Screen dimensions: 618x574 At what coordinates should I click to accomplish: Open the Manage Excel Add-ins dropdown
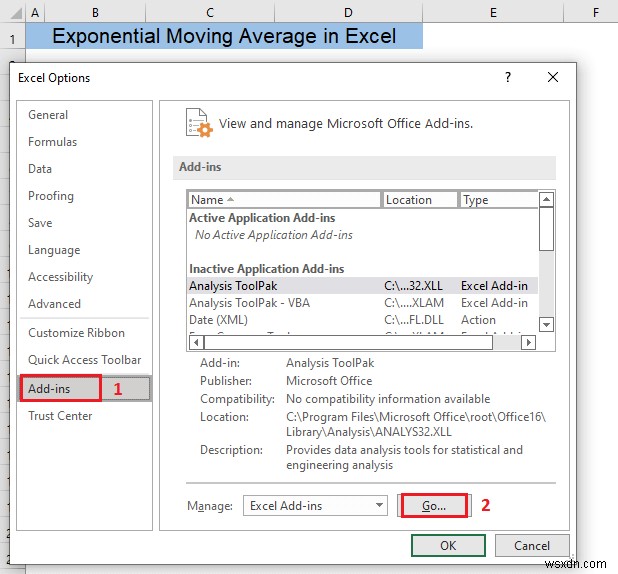315,505
